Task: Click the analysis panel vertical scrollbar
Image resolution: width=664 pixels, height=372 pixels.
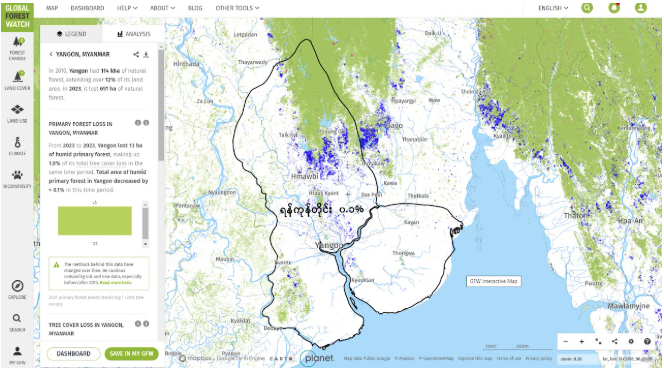Action: pyautogui.click(x=161, y=105)
